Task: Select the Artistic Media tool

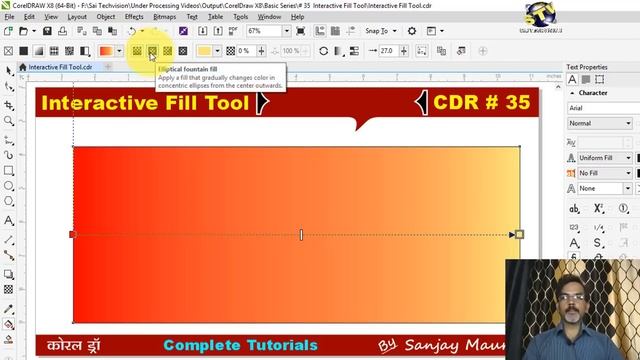Action: click(9, 155)
